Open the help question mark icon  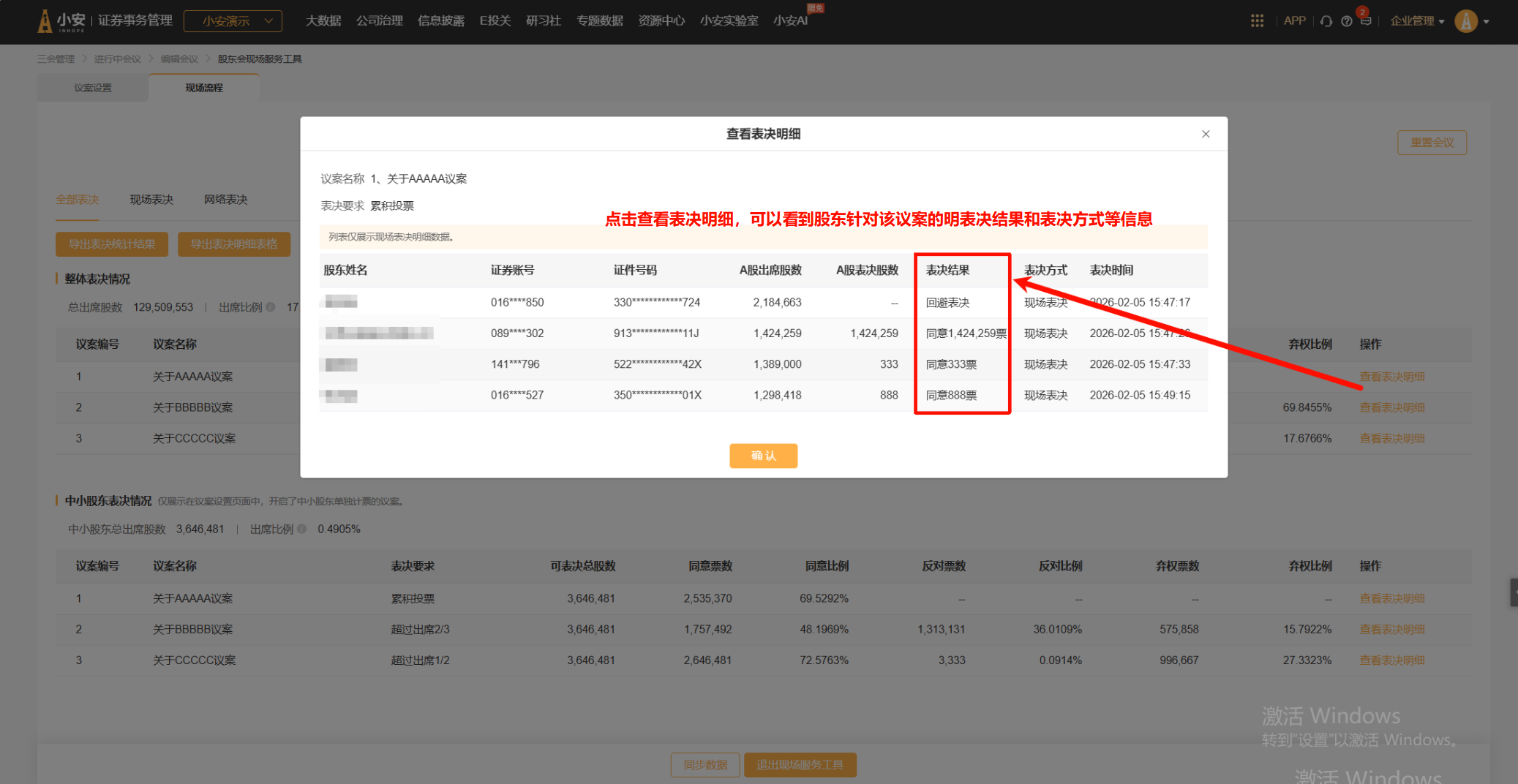coord(1346,21)
